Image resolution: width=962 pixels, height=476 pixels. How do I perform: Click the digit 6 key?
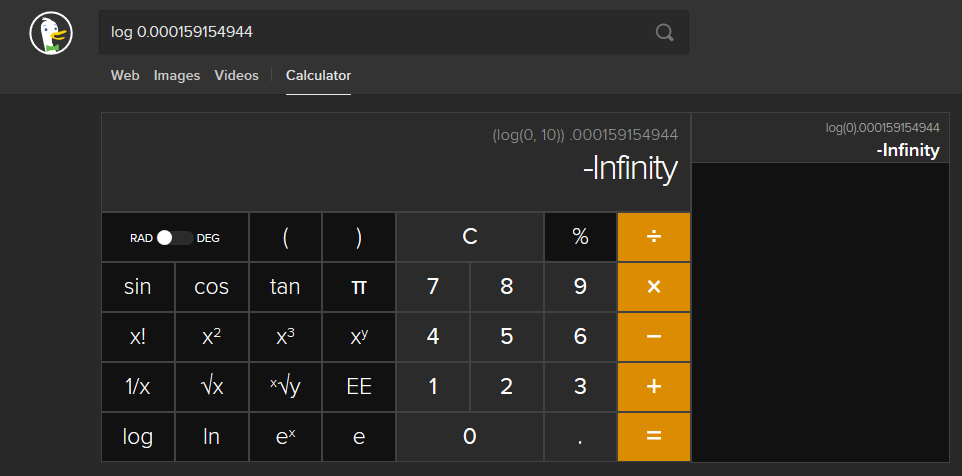coord(580,337)
